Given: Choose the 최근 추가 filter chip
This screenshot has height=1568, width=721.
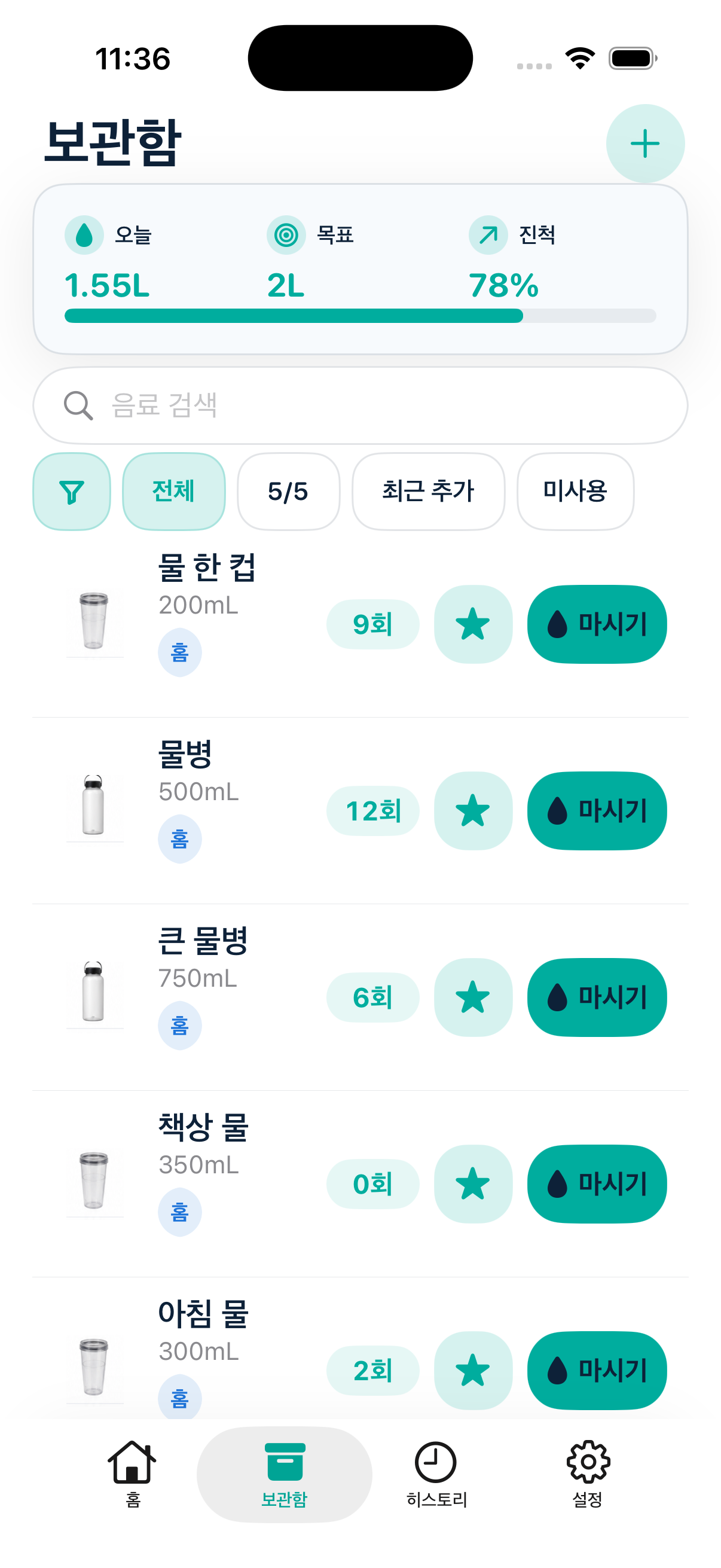Looking at the screenshot, I should click(x=428, y=491).
